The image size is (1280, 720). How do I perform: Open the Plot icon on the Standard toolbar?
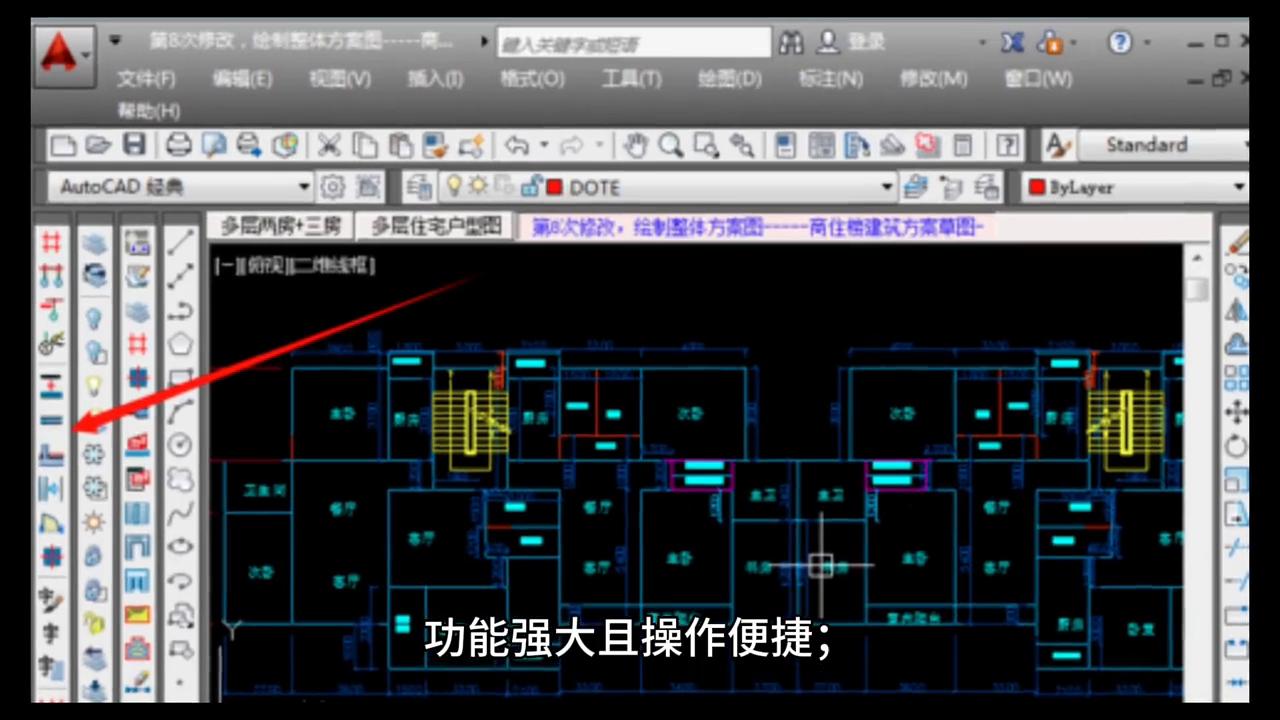pos(178,145)
